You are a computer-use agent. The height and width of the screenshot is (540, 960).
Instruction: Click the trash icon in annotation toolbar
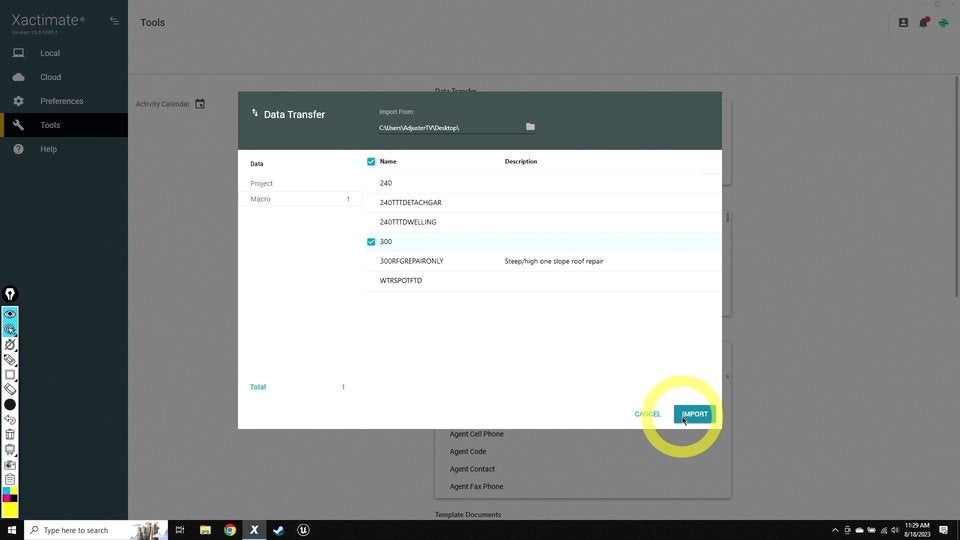[x=10, y=434]
